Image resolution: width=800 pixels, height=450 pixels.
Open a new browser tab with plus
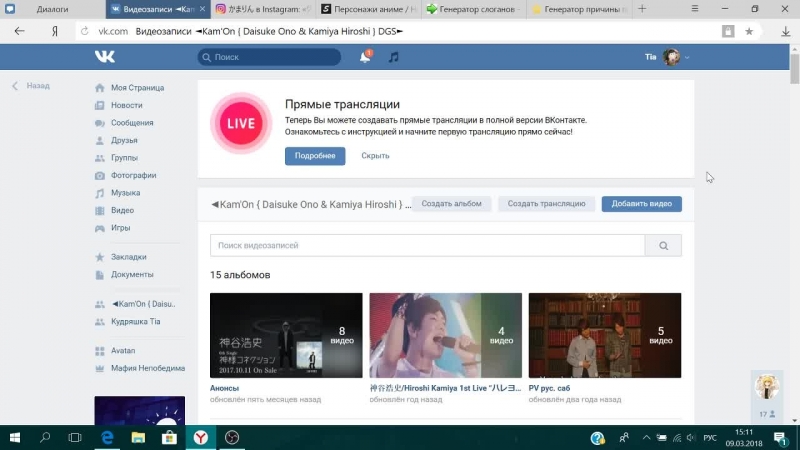pyautogui.click(x=642, y=9)
